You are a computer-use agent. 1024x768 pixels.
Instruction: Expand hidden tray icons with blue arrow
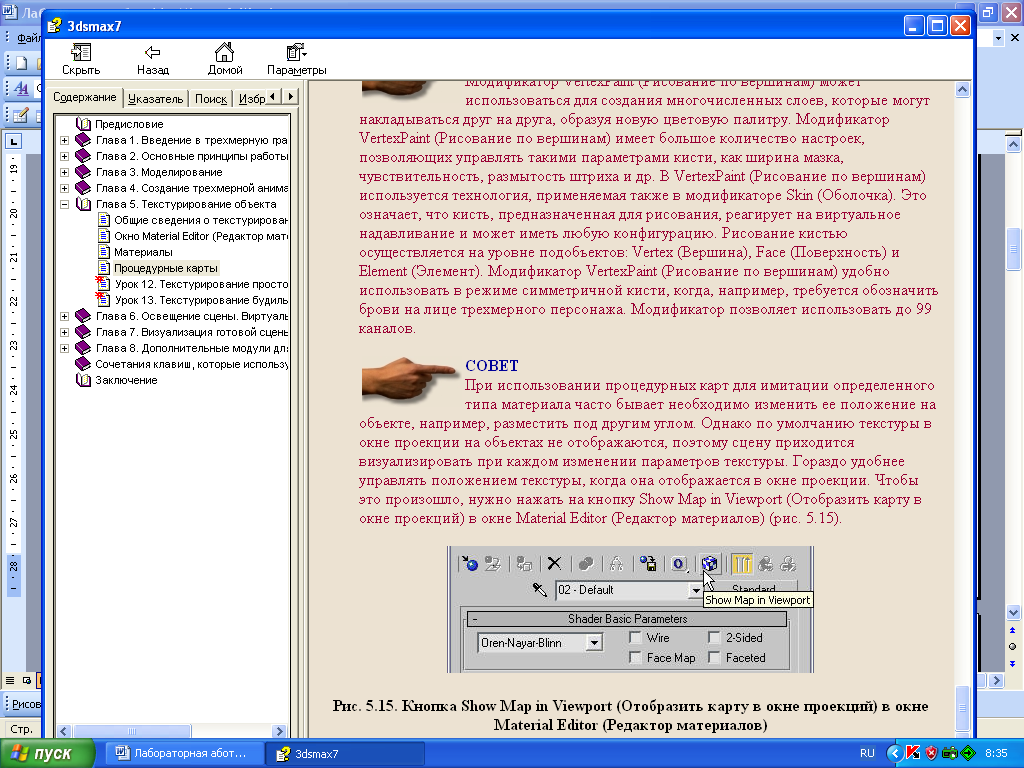point(895,753)
